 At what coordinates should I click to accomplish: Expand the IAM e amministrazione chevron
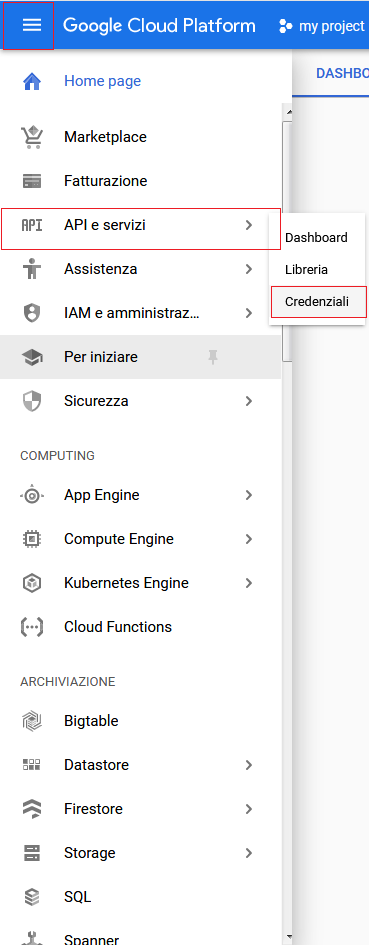248,313
